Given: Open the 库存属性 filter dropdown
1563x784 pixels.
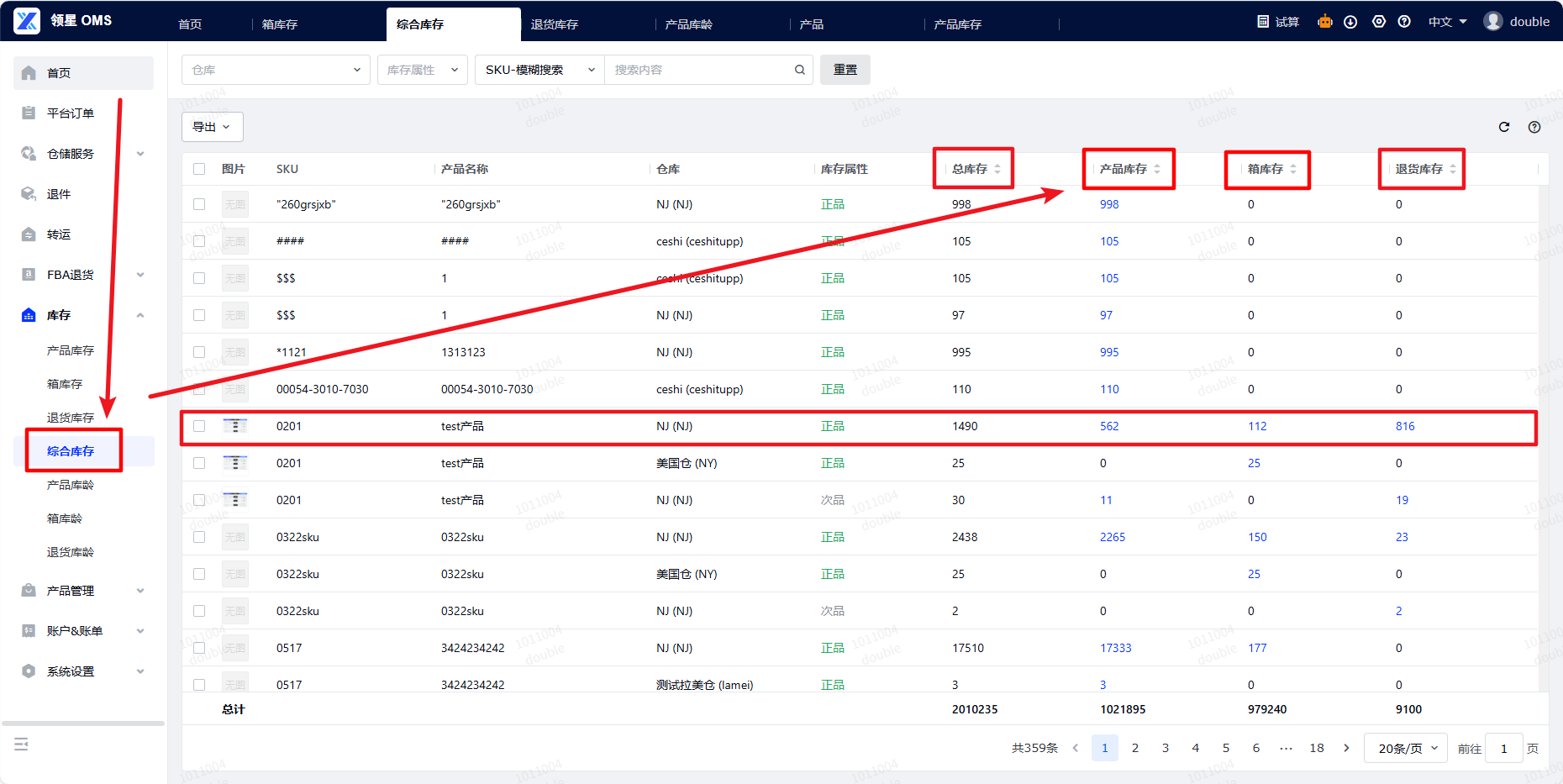Looking at the screenshot, I should click(x=423, y=70).
